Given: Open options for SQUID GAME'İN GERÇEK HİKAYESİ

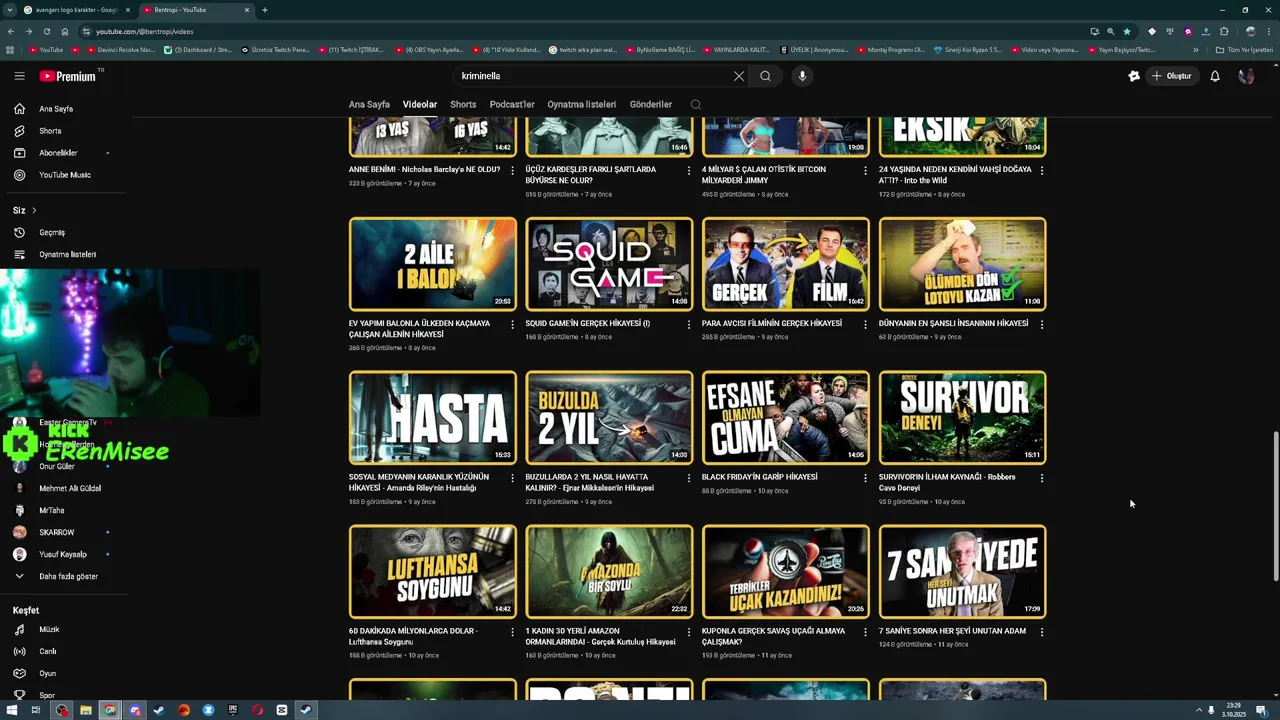Looking at the screenshot, I should (689, 325).
